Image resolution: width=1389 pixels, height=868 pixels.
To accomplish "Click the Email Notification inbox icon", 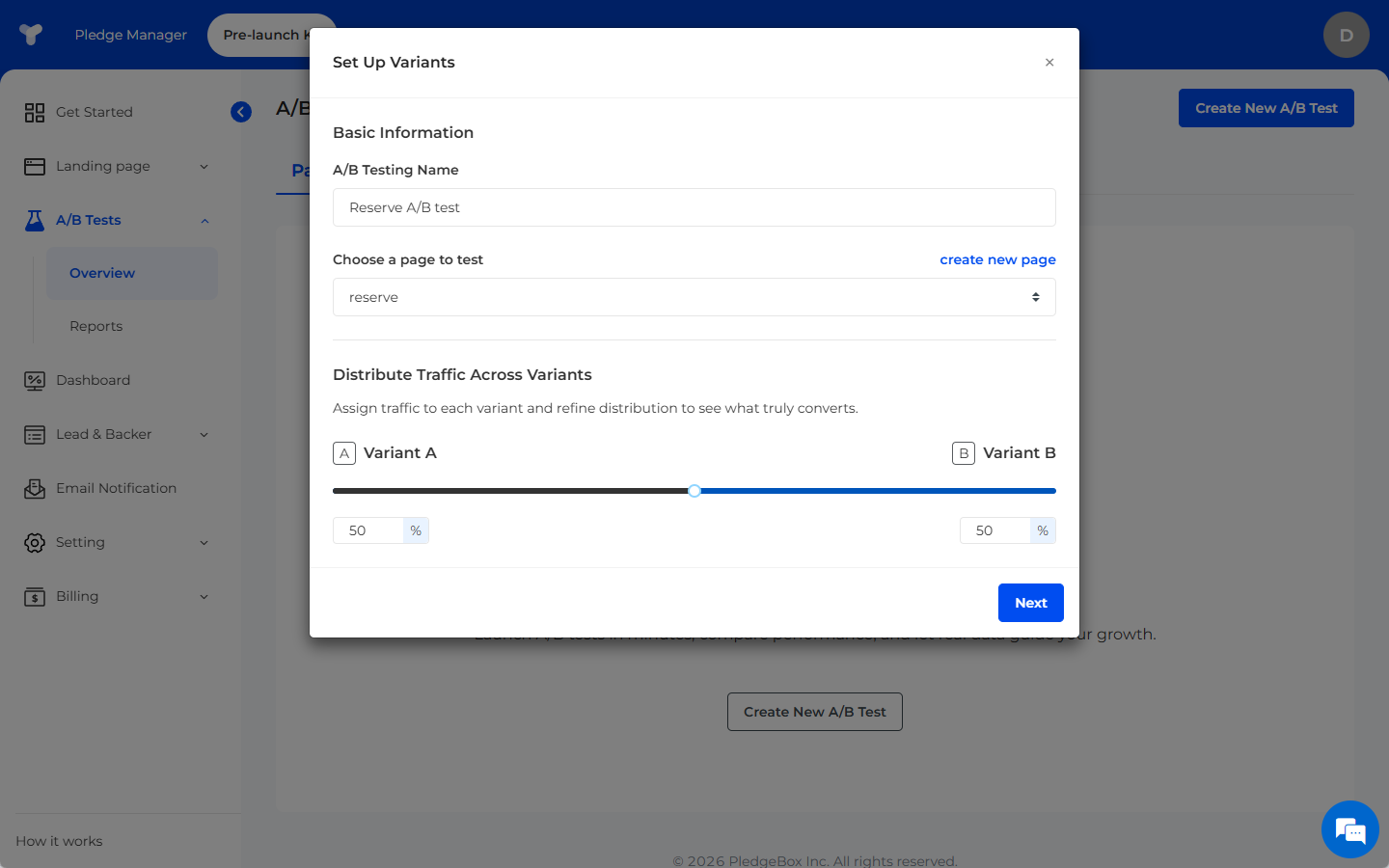I will 35,489.
